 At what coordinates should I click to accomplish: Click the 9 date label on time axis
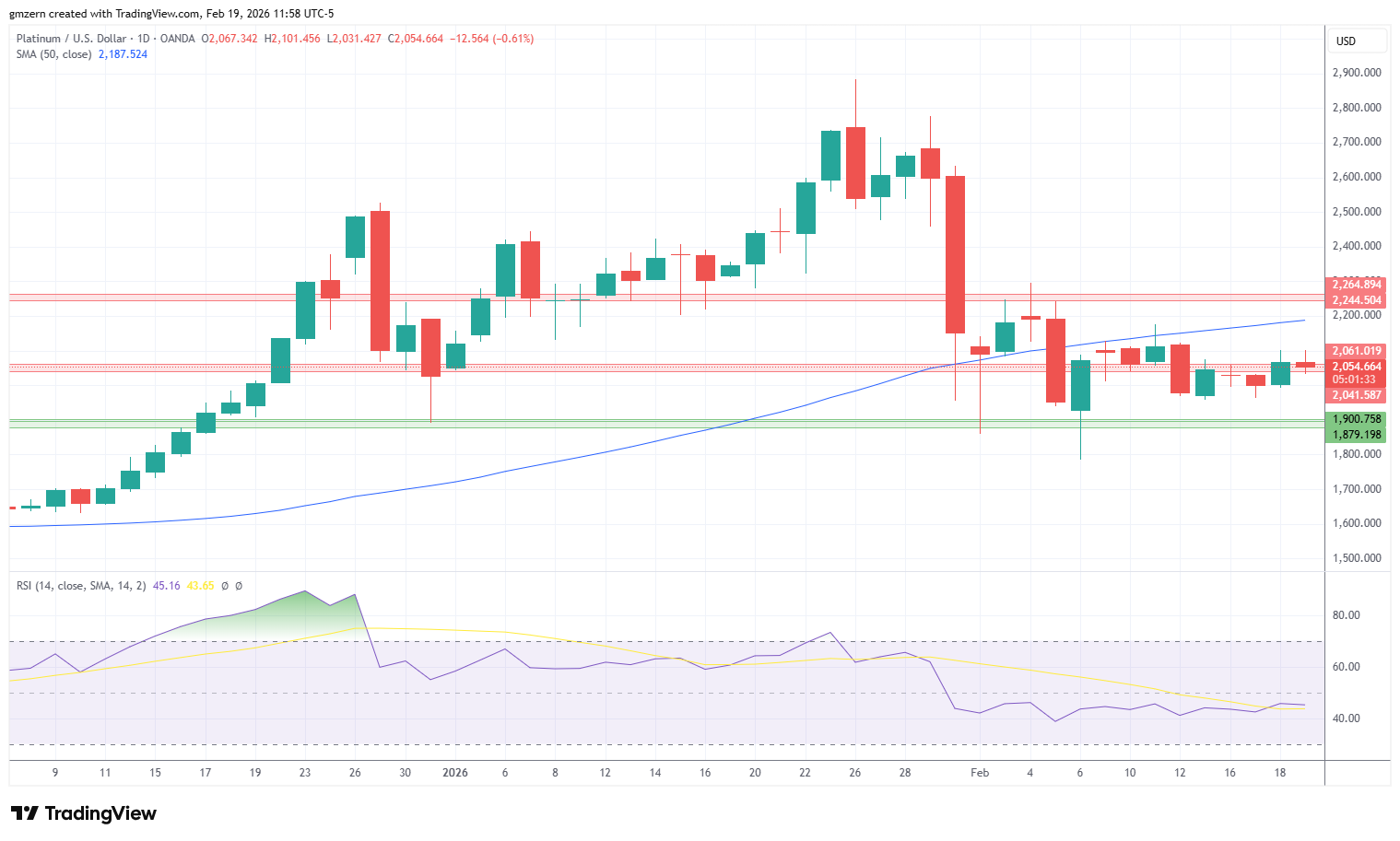pyautogui.click(x=55, y=773)
